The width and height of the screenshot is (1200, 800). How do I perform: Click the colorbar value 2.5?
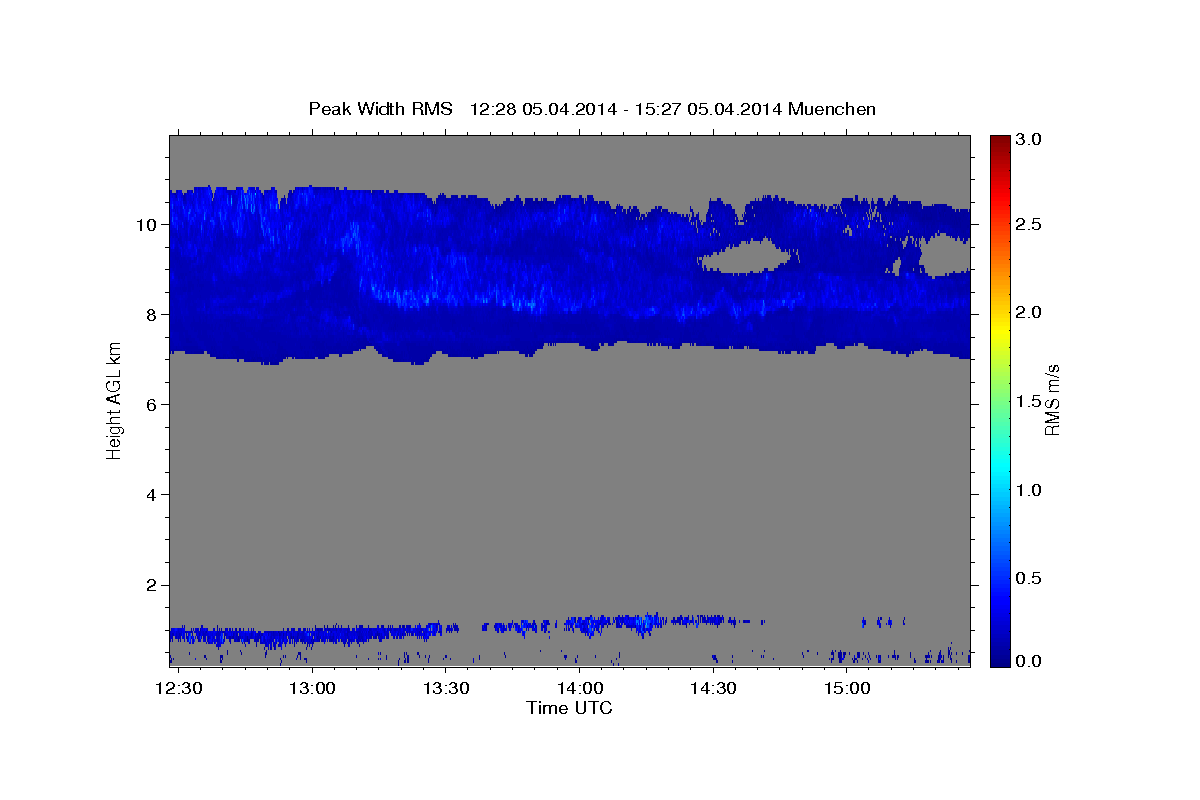coord(1031,224)
